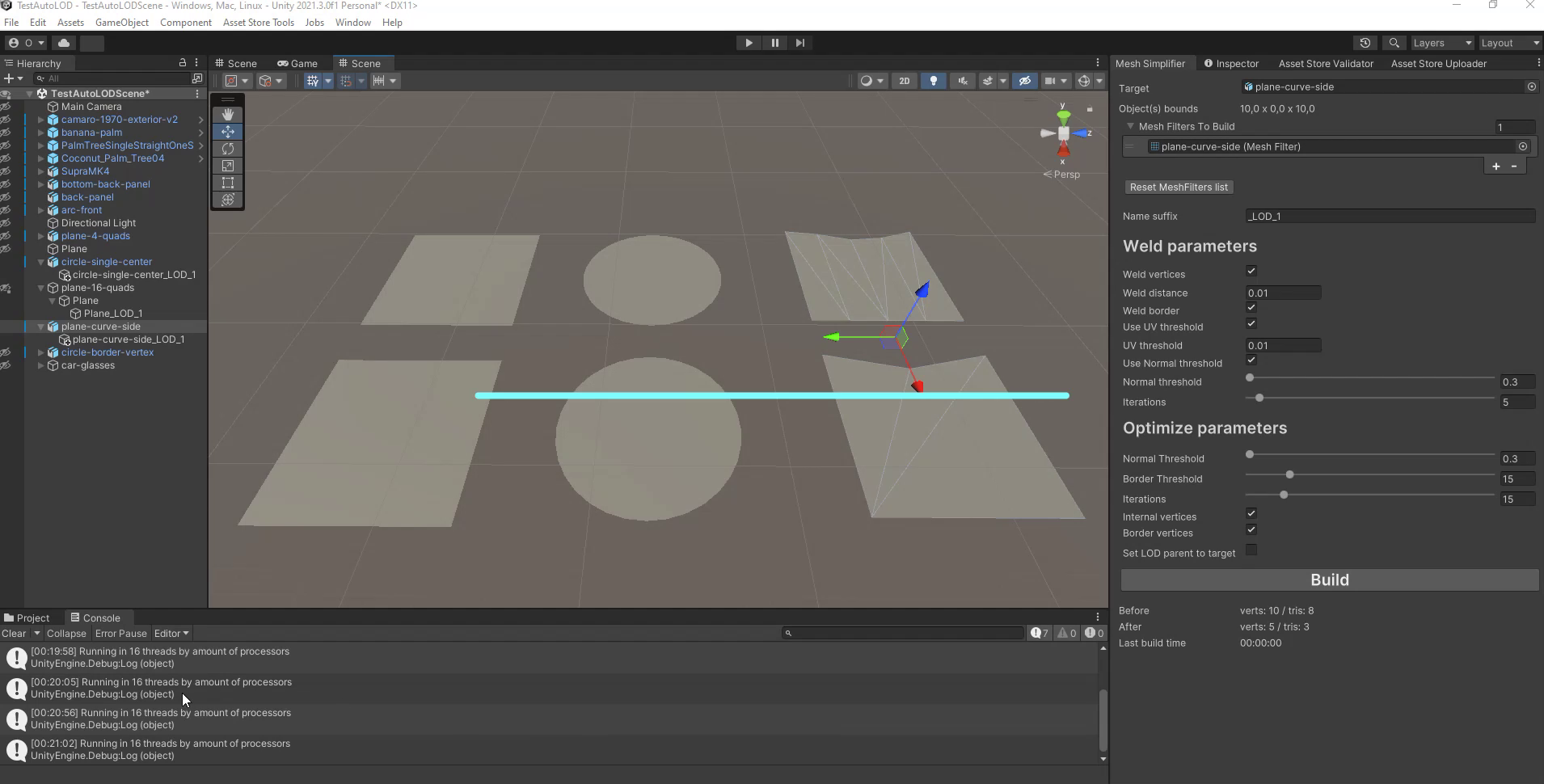Select the Scale tool

228,166
